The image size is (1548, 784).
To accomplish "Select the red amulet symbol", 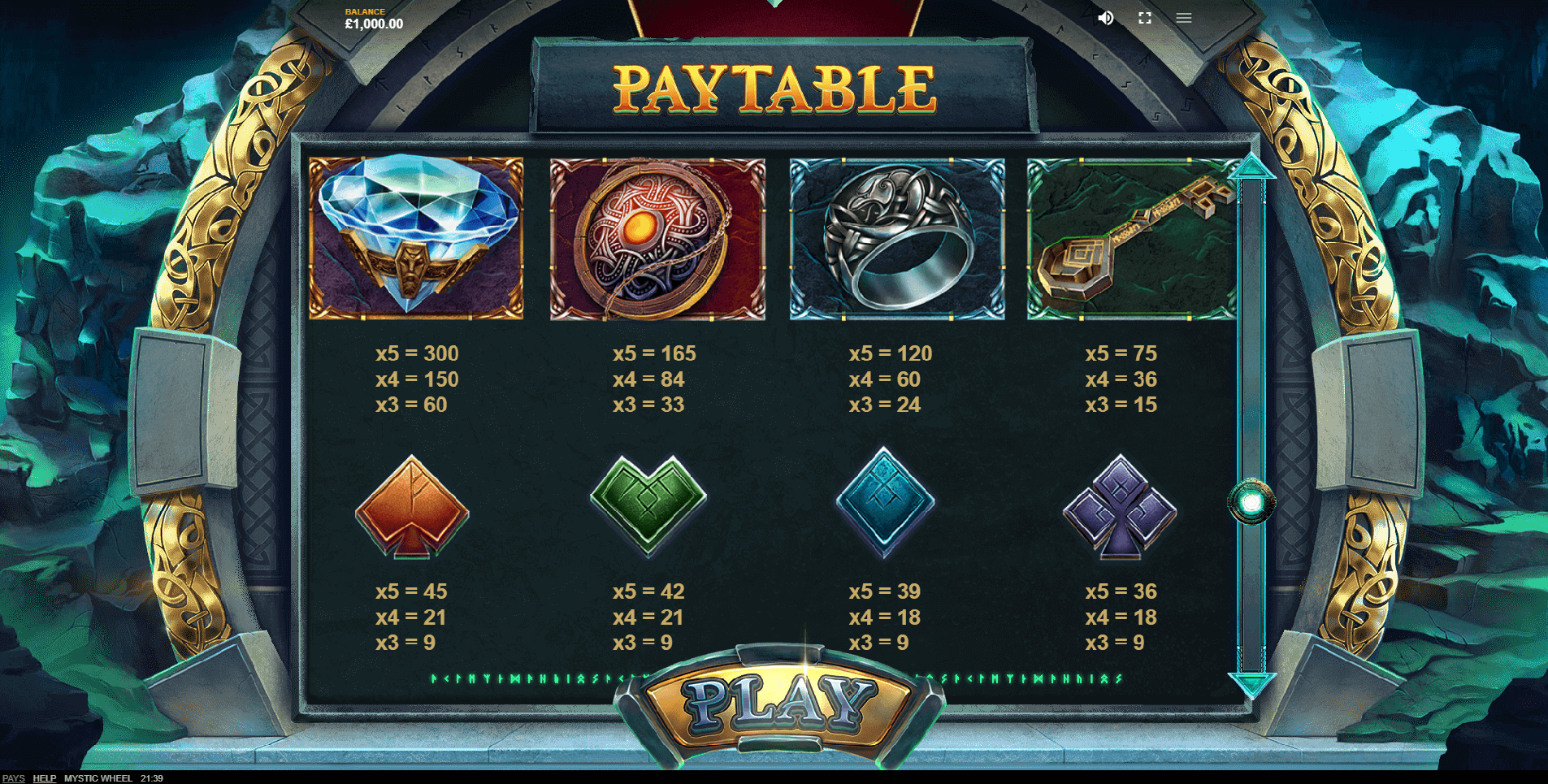I will coord(657,238).
